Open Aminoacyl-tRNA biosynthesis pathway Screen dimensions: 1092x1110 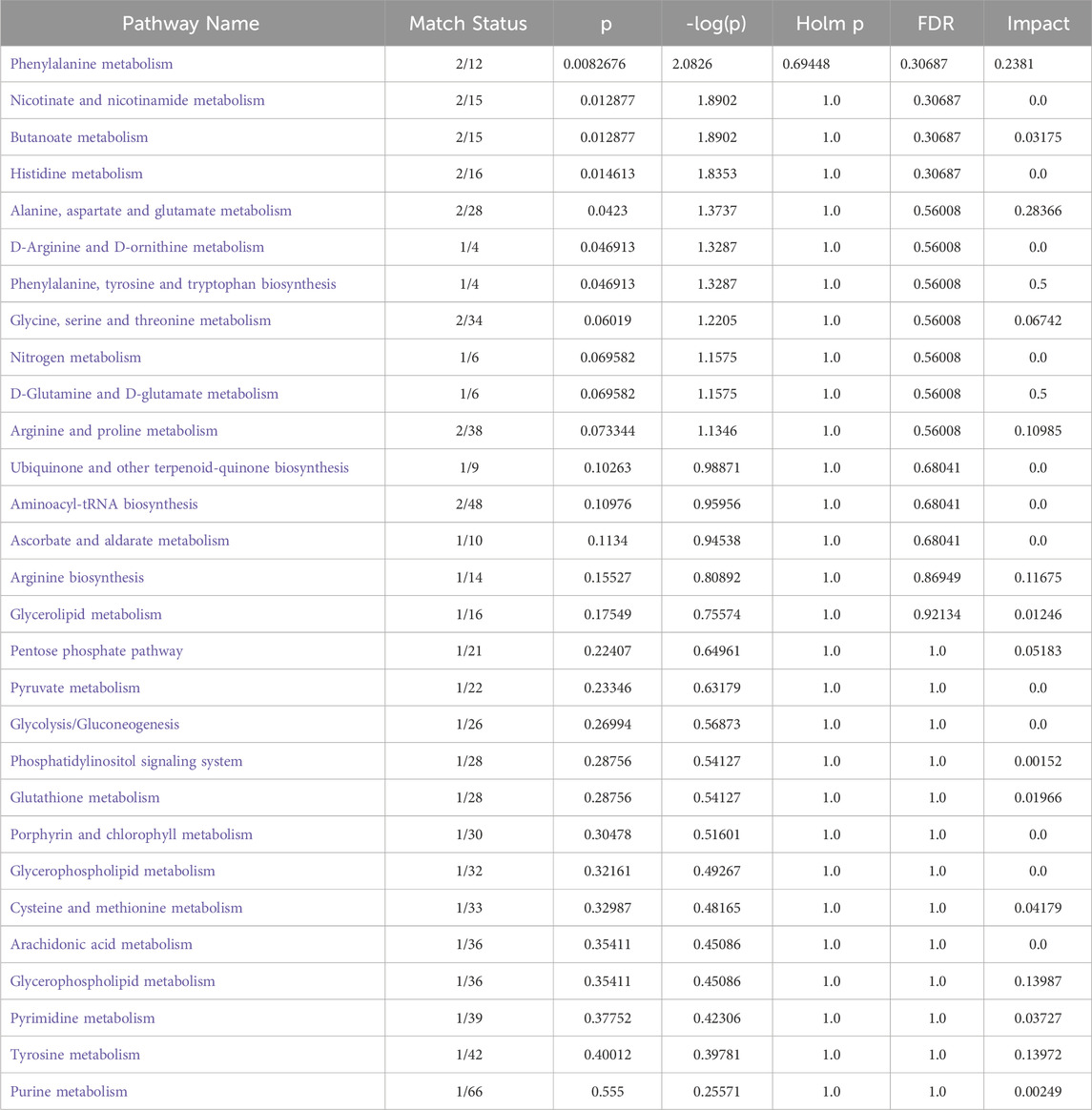[x=104, y=504]
